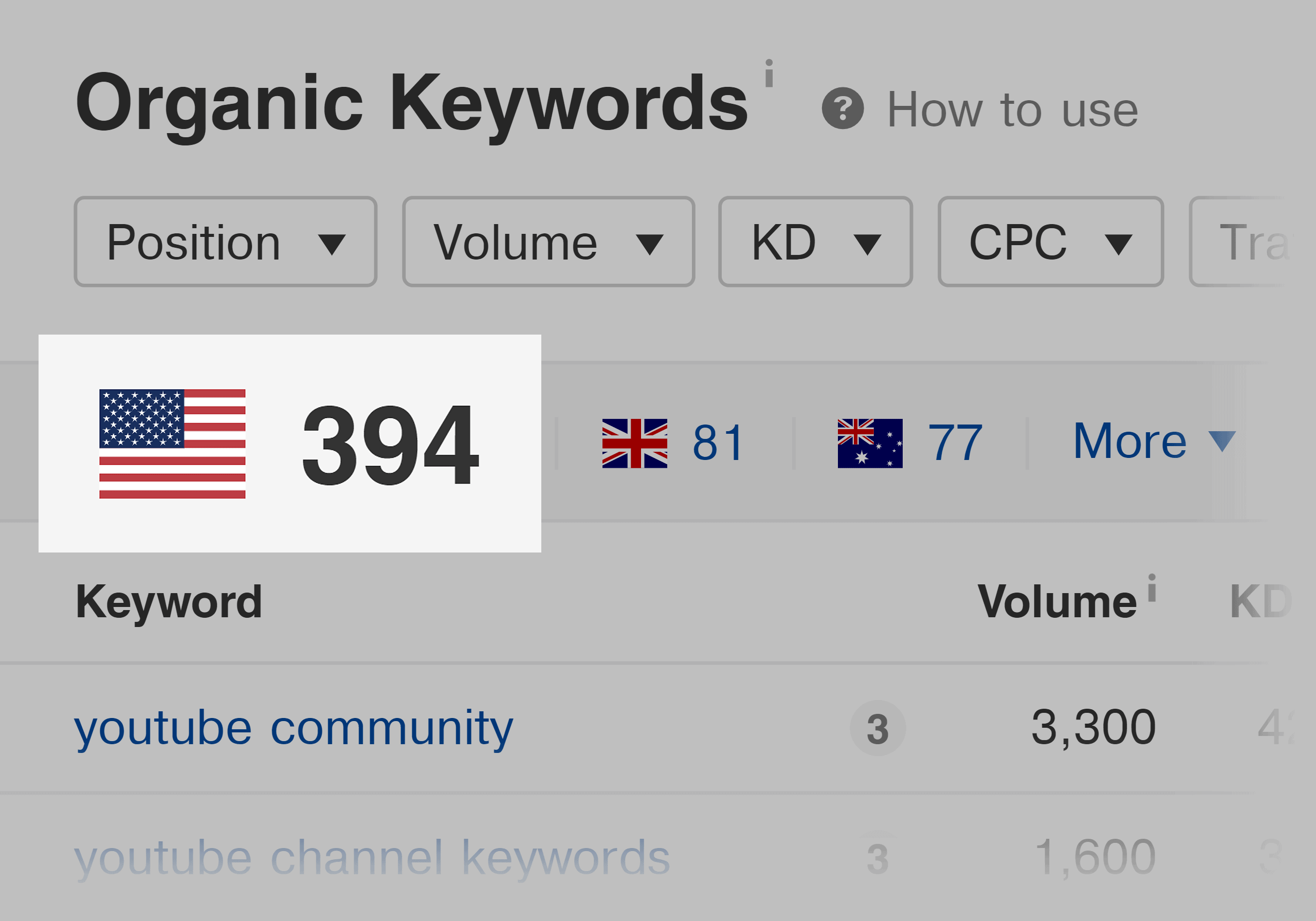The height and width of the screenshot is (921, 1316).
Task: Click the SERP features badge for youtube channel keywords
Action: (878, 858)
